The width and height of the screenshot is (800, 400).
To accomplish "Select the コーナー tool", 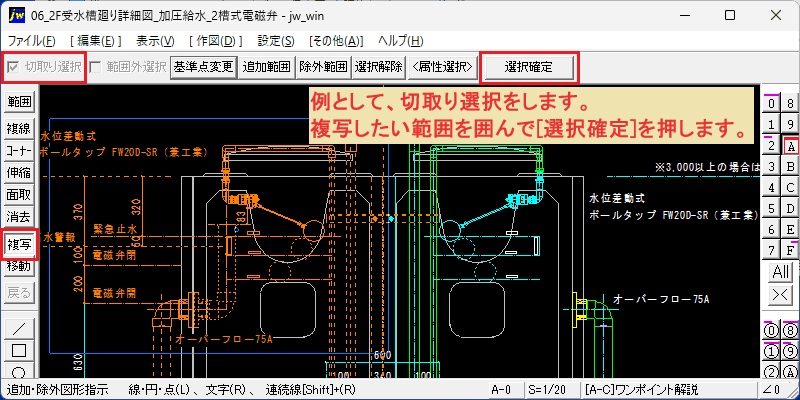I will [x=19, y=151].
